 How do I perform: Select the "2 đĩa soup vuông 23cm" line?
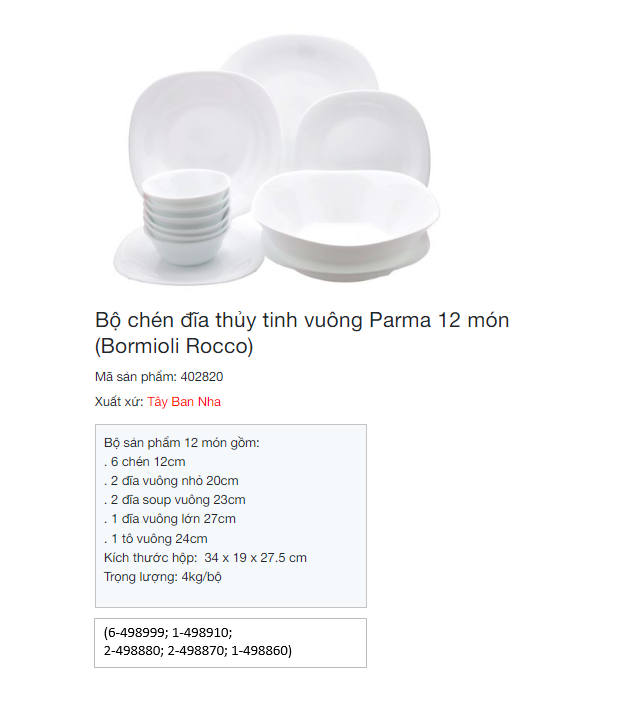(176, 500)
